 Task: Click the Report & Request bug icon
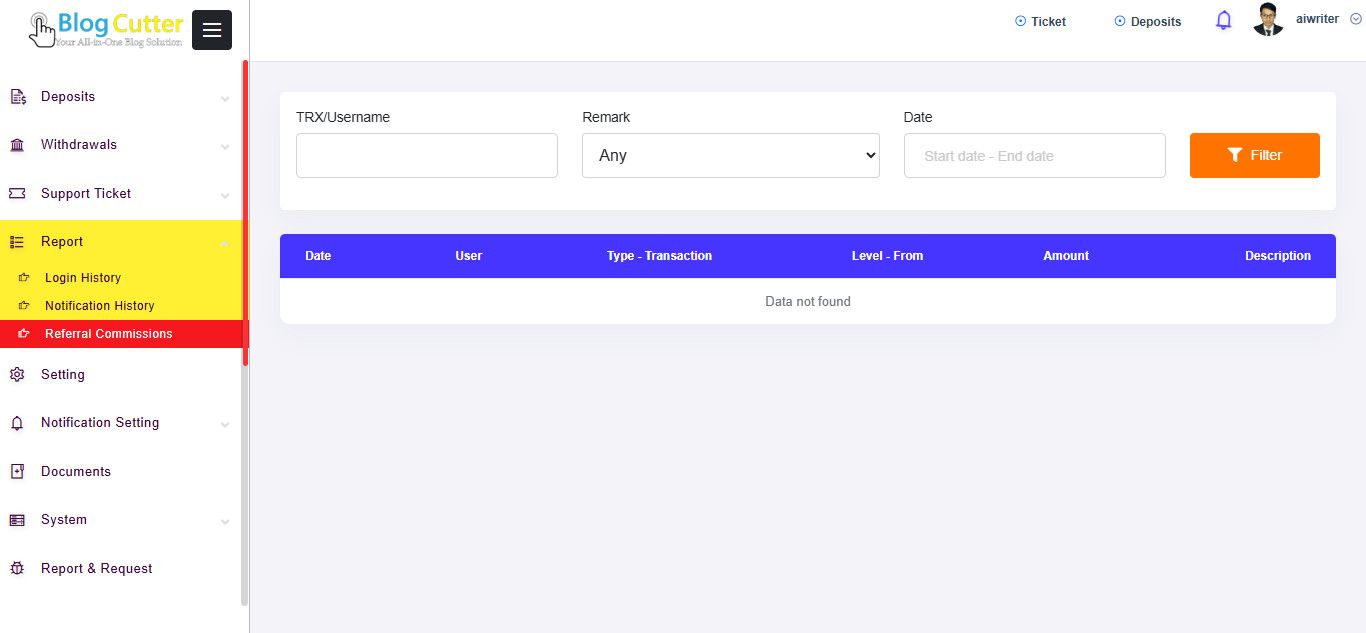pos(17,569)
